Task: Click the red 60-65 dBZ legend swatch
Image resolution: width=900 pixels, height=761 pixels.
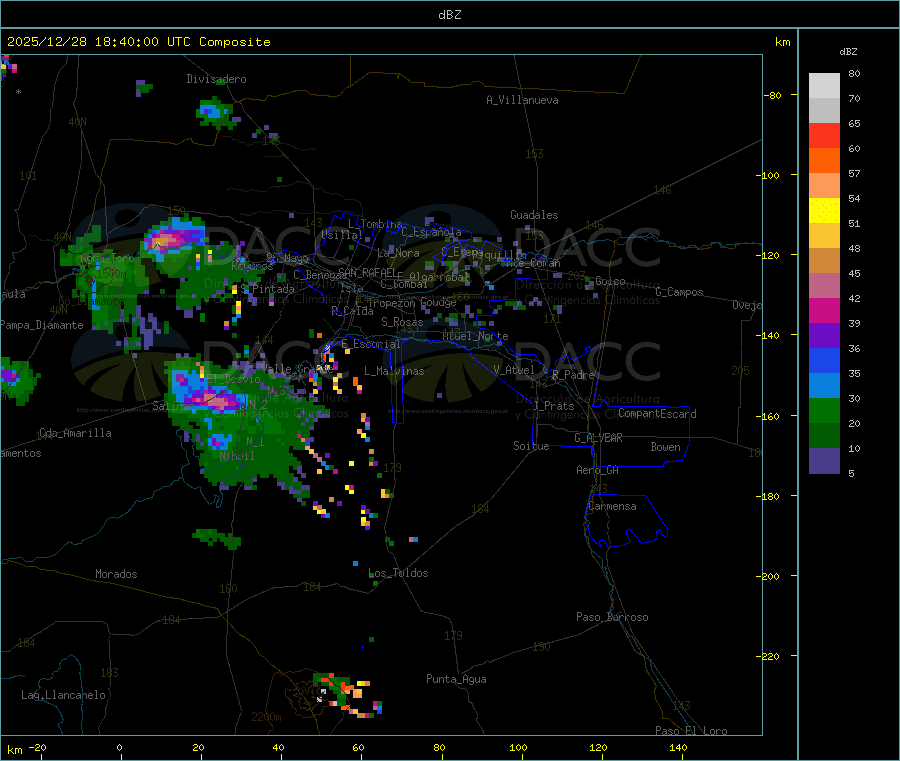Action: pos(824,135)
